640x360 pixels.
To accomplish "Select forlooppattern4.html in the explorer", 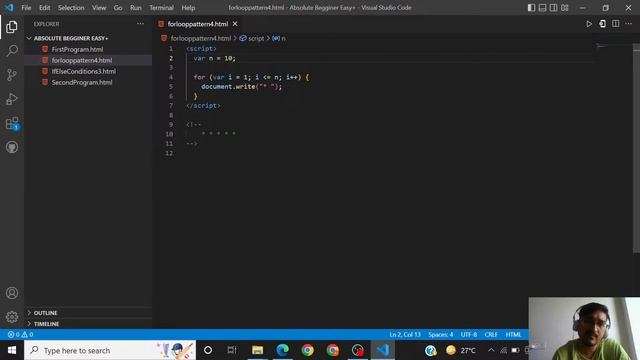I will [x=82, y=60].
